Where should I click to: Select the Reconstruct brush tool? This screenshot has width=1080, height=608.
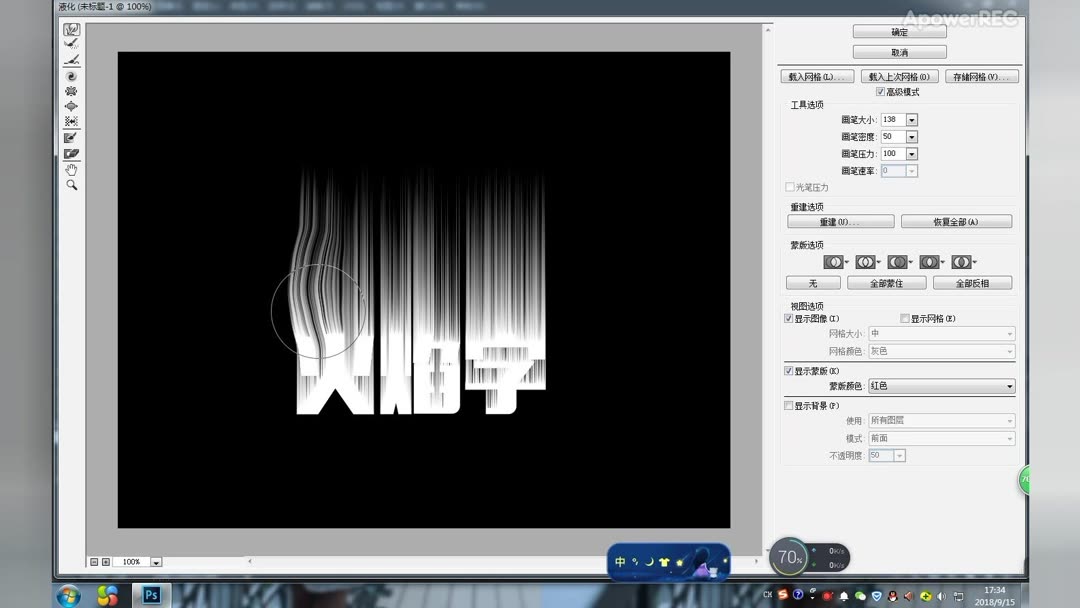pos(70,44)
